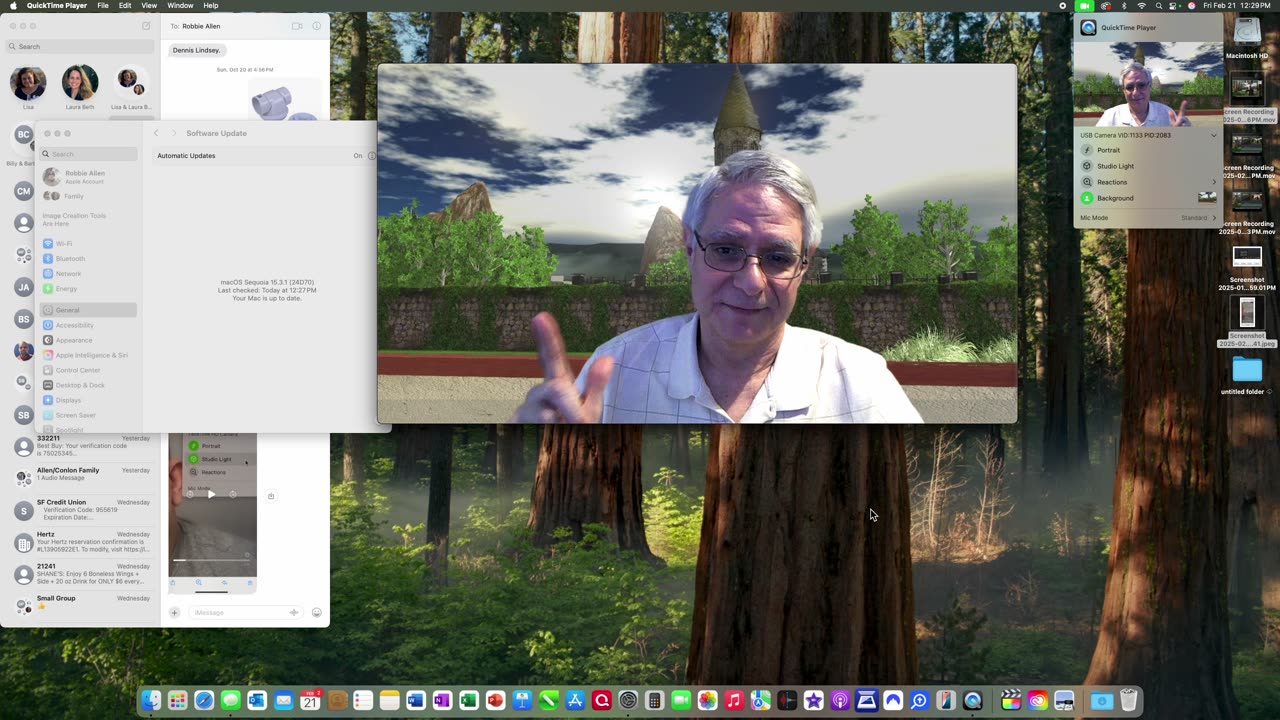This screenshot has width=1280, height=720.
Task: Select the untitled folder on desktop
Action: [x=1247, y=375]
